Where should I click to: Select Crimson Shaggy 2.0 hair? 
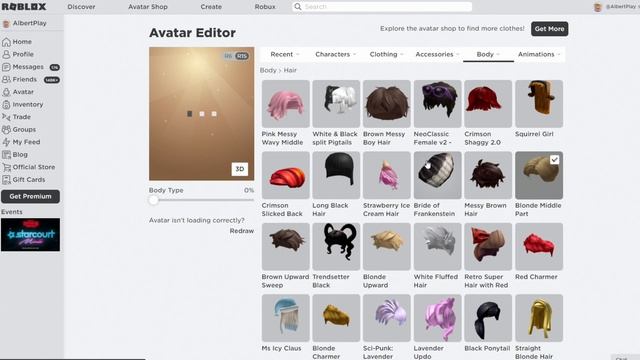(488, 104)
